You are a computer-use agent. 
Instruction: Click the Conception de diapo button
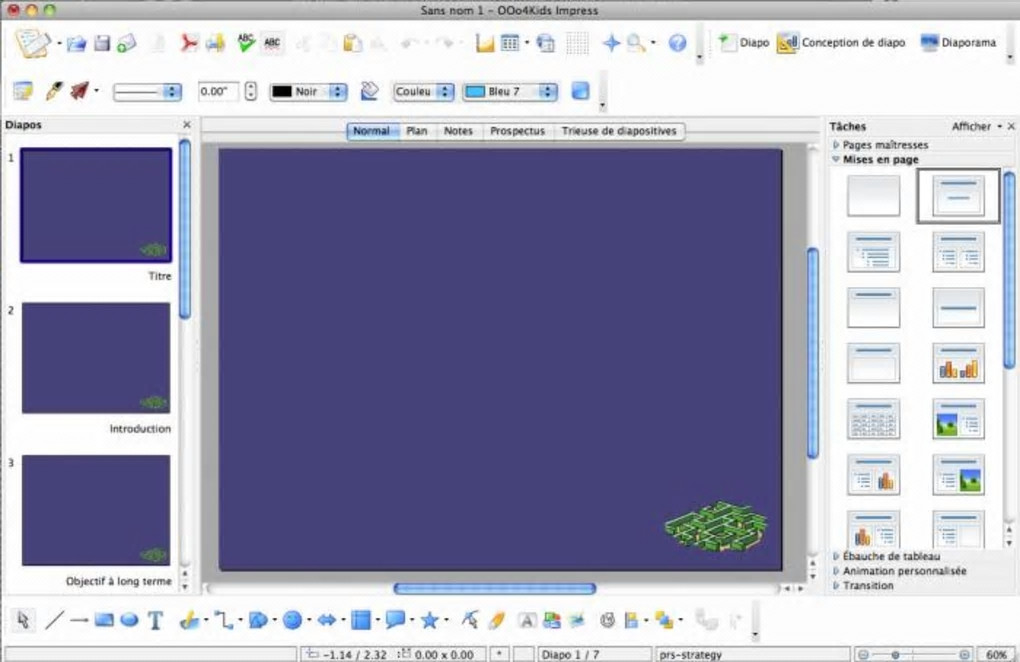click(840, 43)
